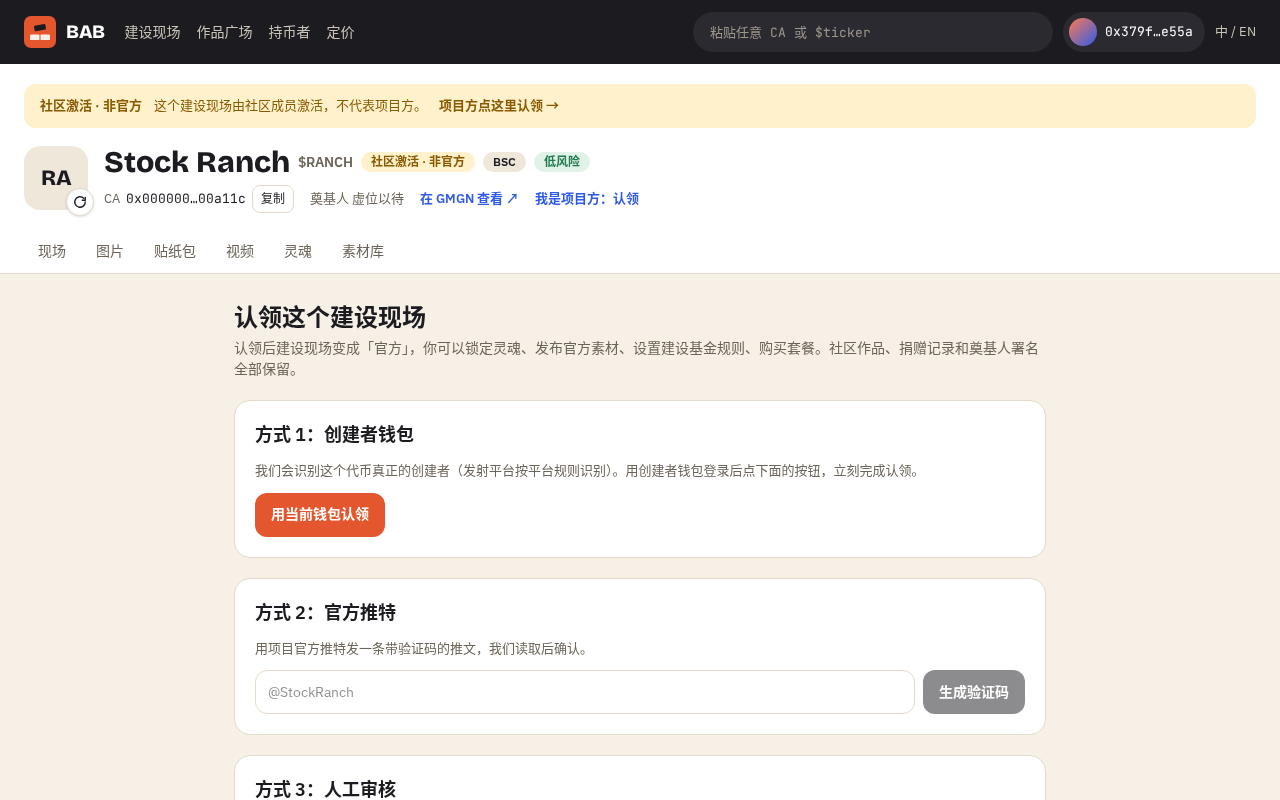Click the 低风险 risk badge
1280x800 pixels.
(x=562, y=162)
